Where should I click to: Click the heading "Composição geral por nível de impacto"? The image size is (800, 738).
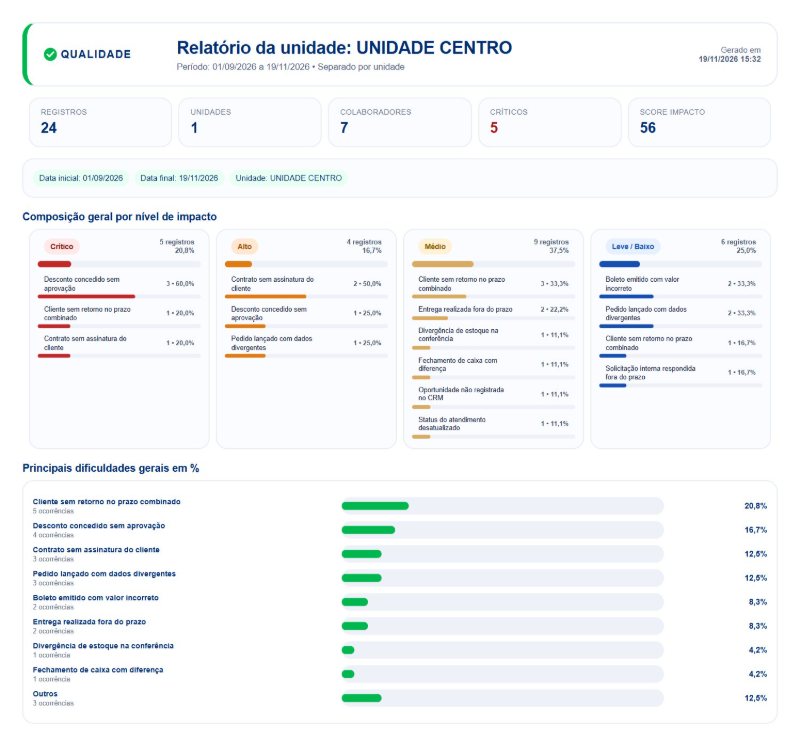point(119,216)
